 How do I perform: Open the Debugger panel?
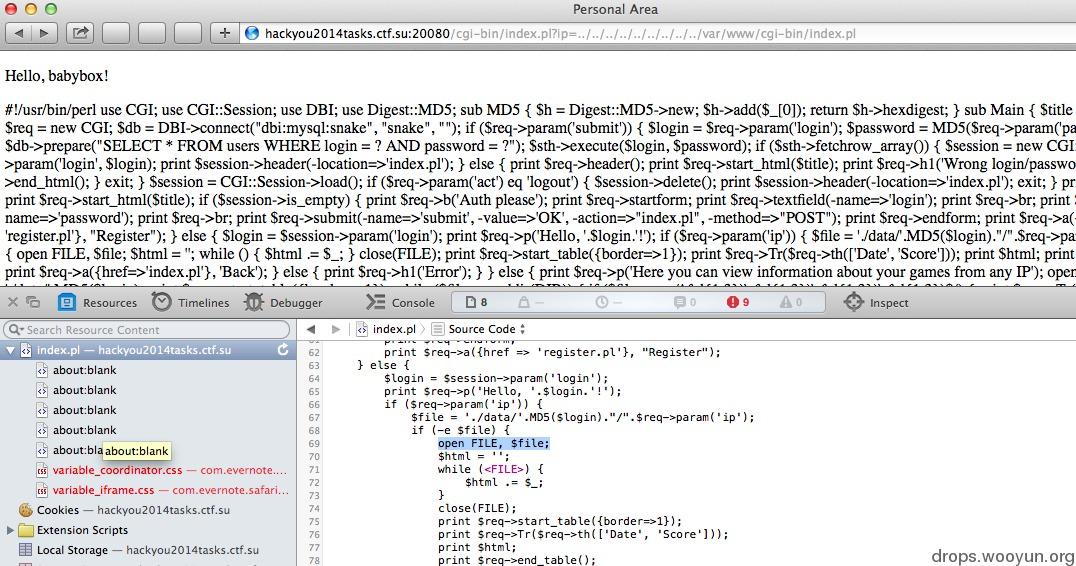click(x=283, y=303)
